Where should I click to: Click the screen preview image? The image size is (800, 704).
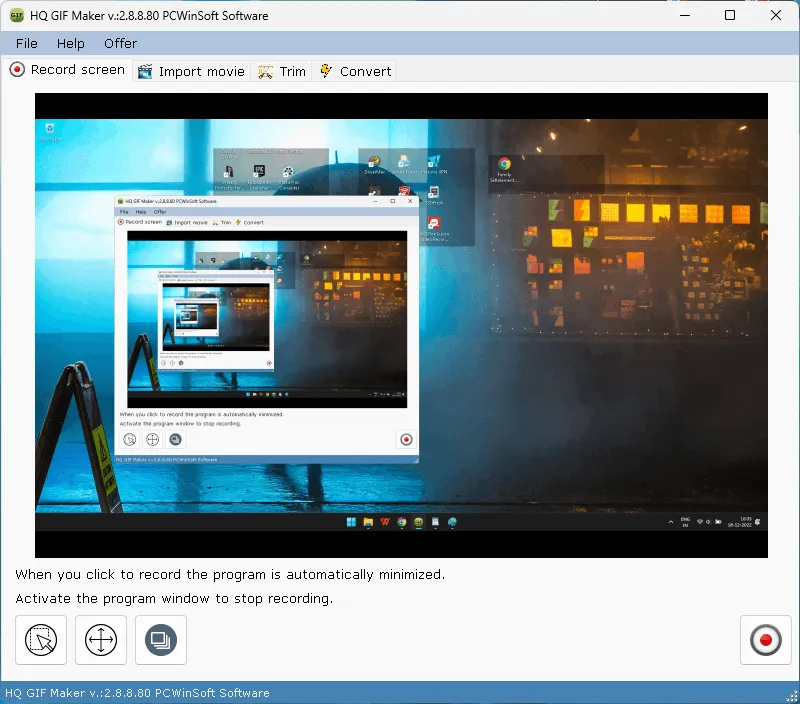(401, 325)
